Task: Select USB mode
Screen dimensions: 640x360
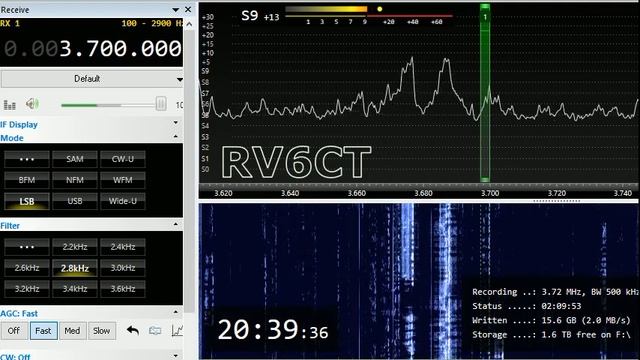Action: click(75, 201)
